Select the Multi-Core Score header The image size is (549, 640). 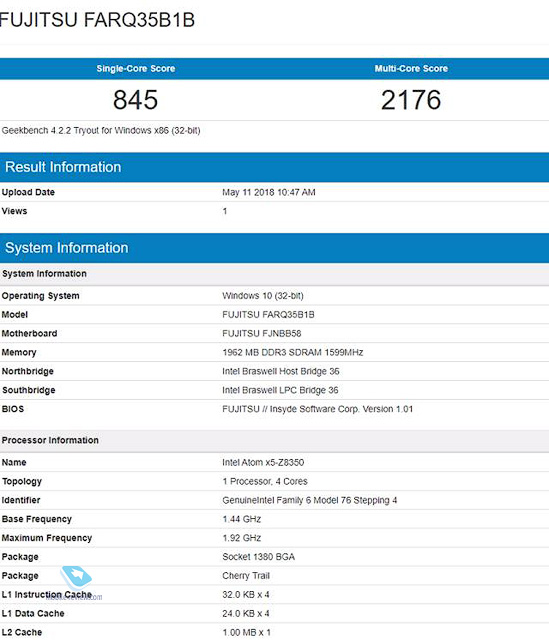point(411,69)
